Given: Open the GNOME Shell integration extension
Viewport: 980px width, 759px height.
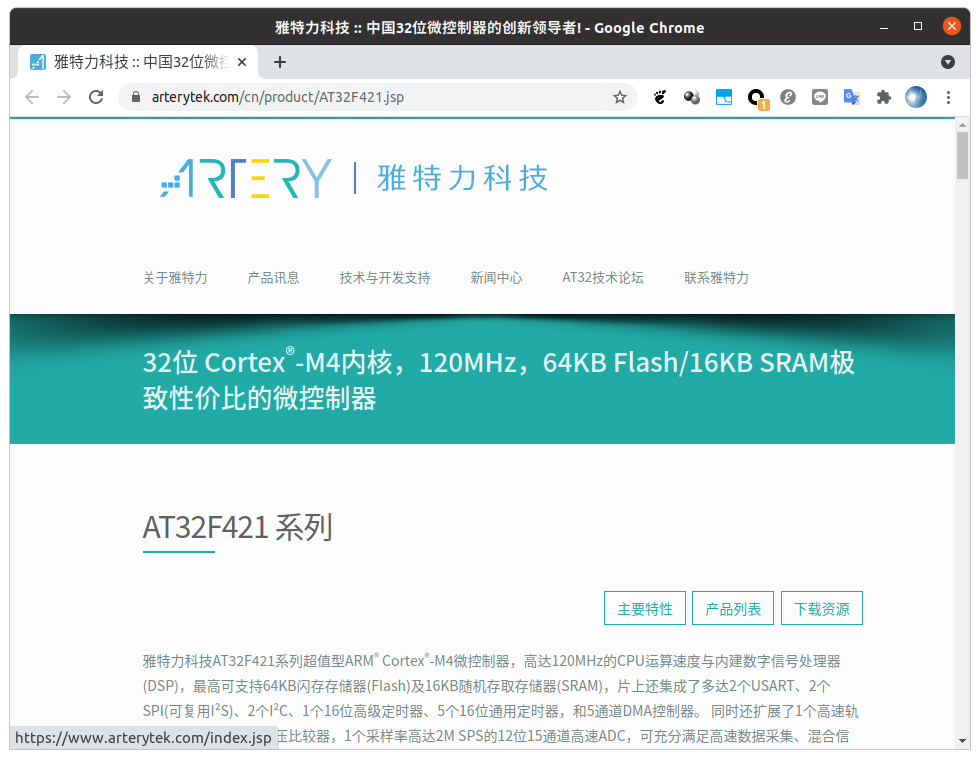Looking at the screenshot, I should tap(660, 97).
